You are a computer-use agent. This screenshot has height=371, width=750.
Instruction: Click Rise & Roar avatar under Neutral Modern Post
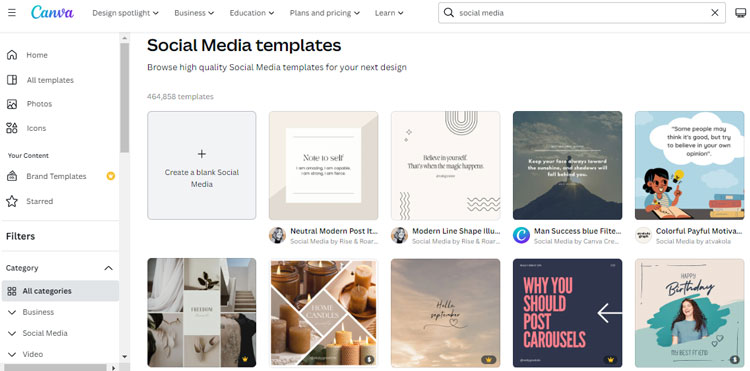277,235
